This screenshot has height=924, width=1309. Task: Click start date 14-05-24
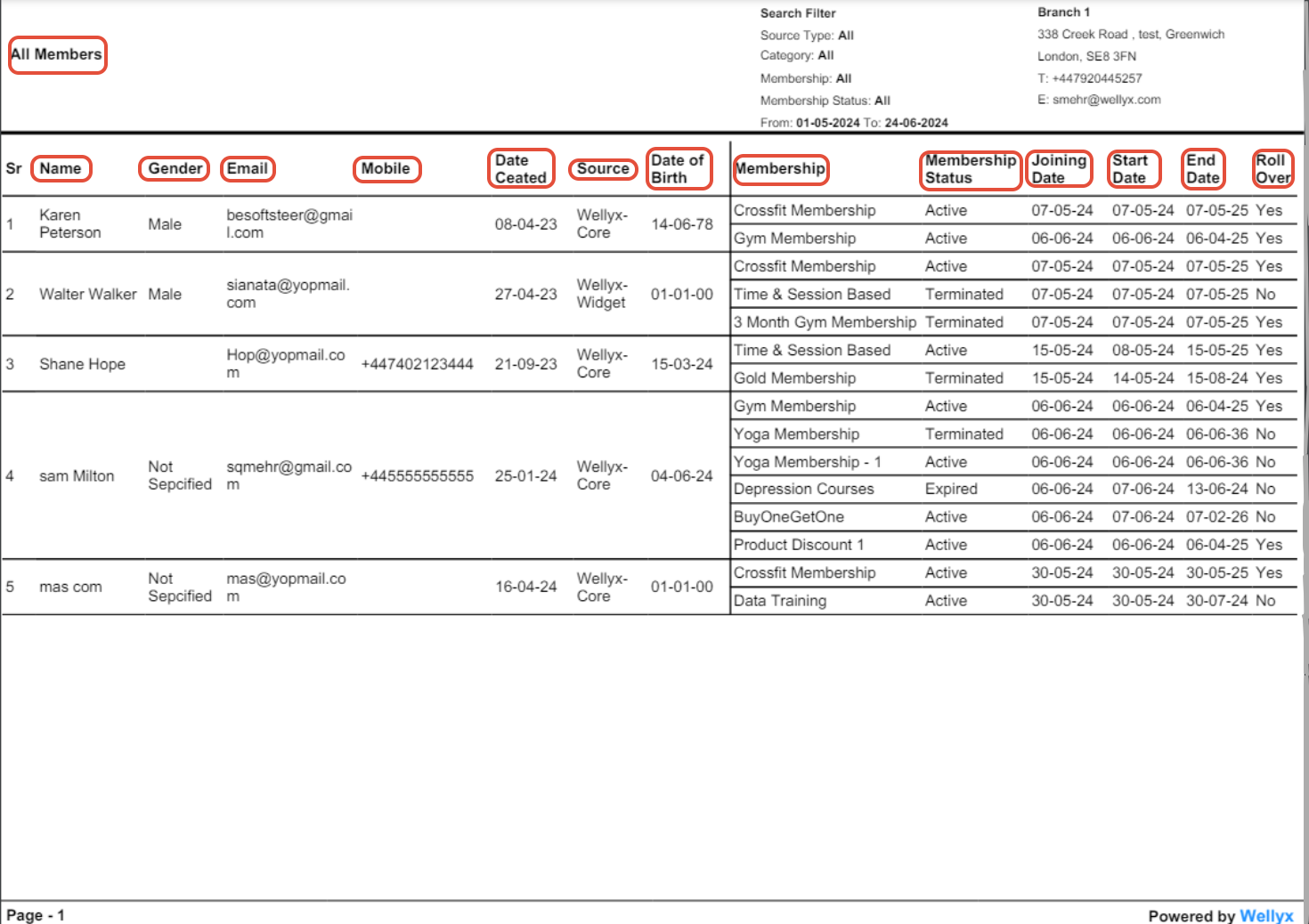point(1143,378)
